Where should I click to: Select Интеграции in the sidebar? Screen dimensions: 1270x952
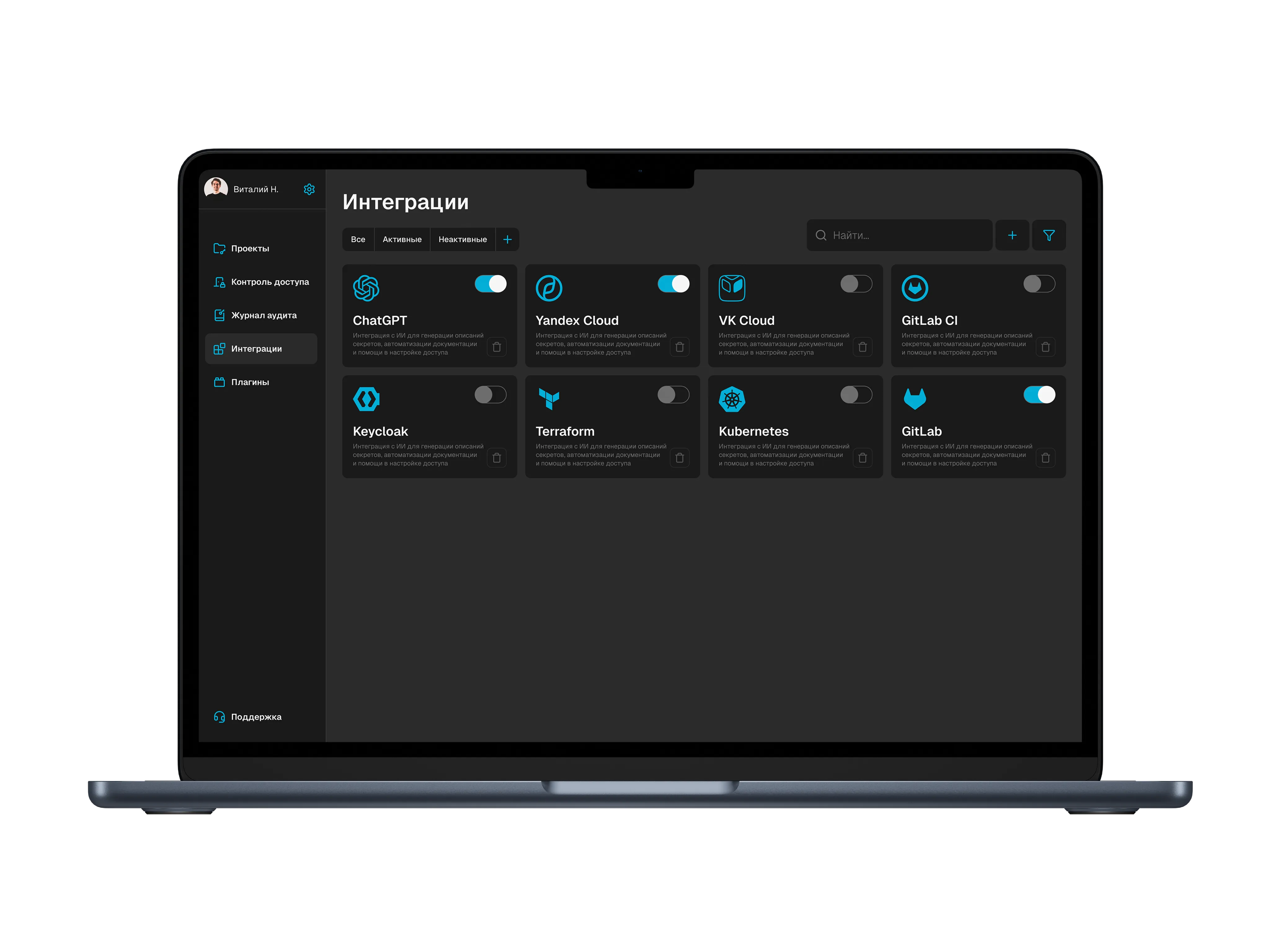pos(261,348)
